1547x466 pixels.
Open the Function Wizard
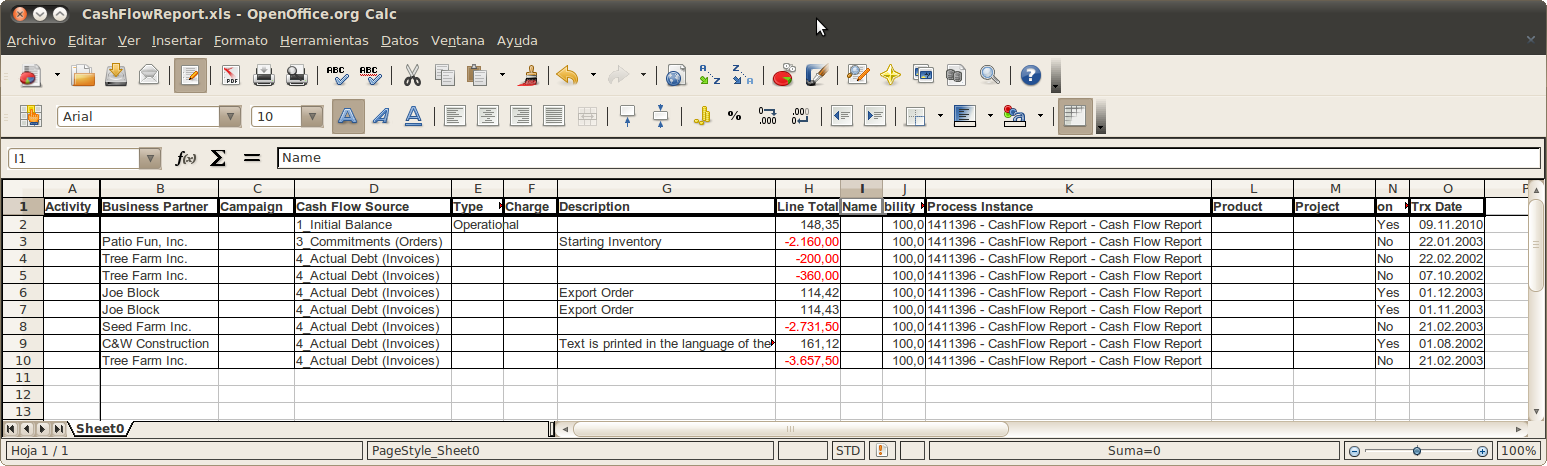pyautogui.click(x=185, y=158)
